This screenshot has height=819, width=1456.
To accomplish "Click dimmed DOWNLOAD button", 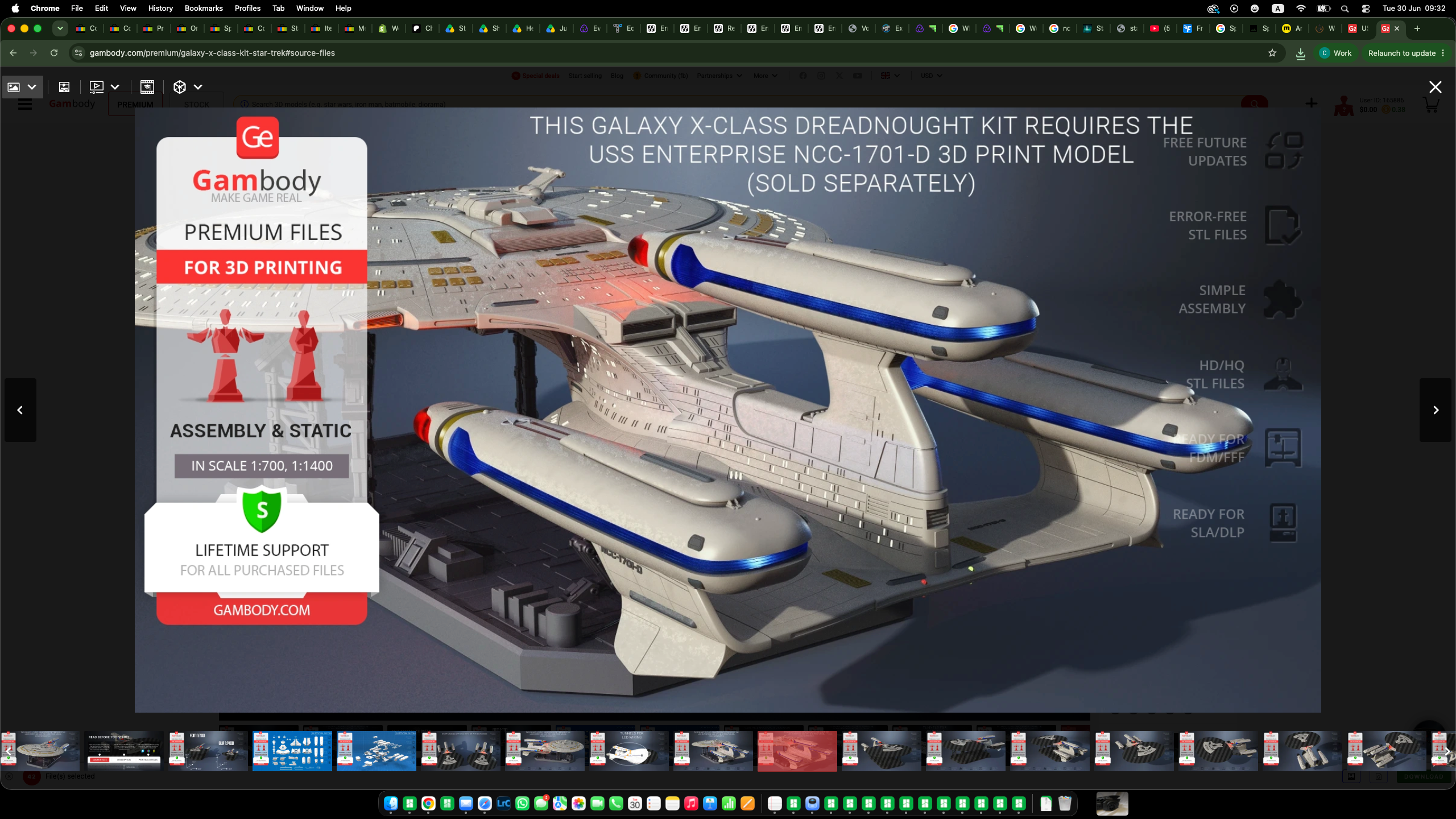I will (x=1424, y=776).
